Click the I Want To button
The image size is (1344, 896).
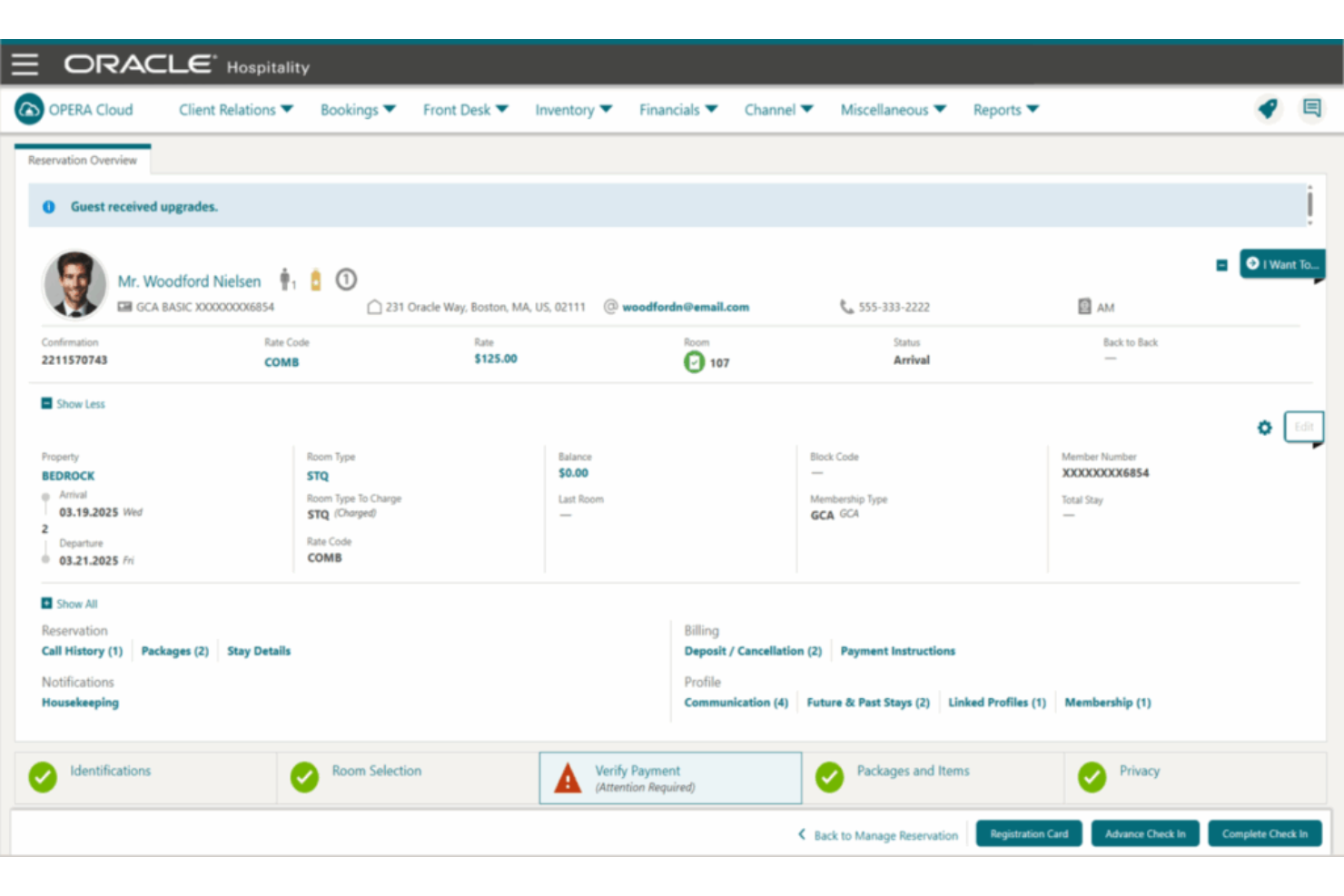coord(1282,264)
